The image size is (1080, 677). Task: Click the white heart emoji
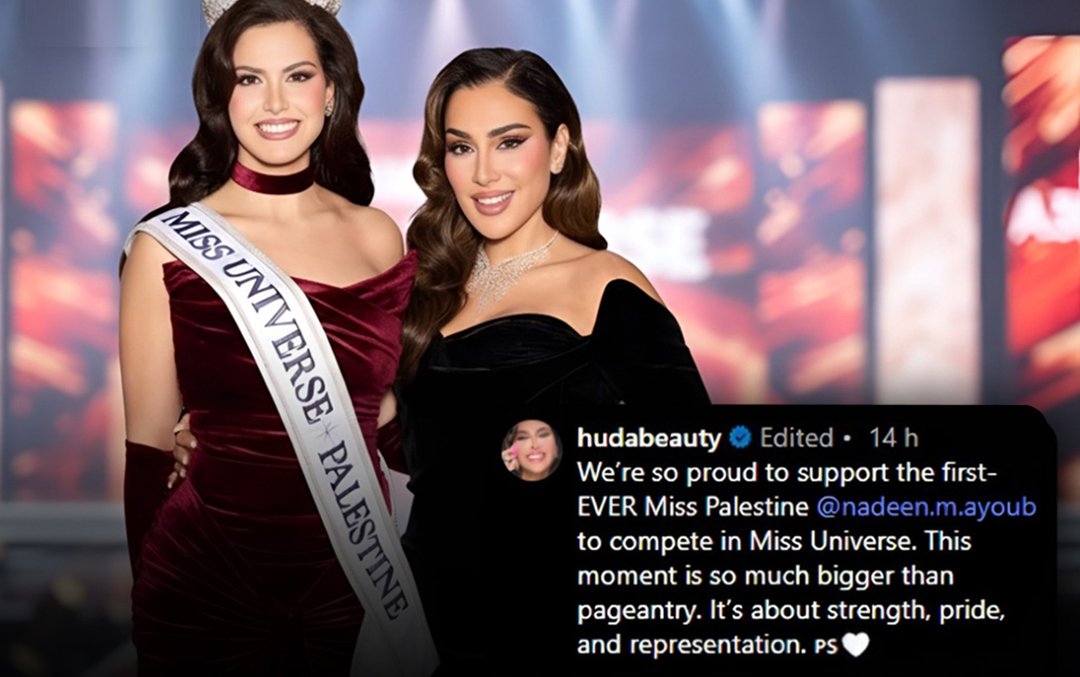tap(855, 645)
